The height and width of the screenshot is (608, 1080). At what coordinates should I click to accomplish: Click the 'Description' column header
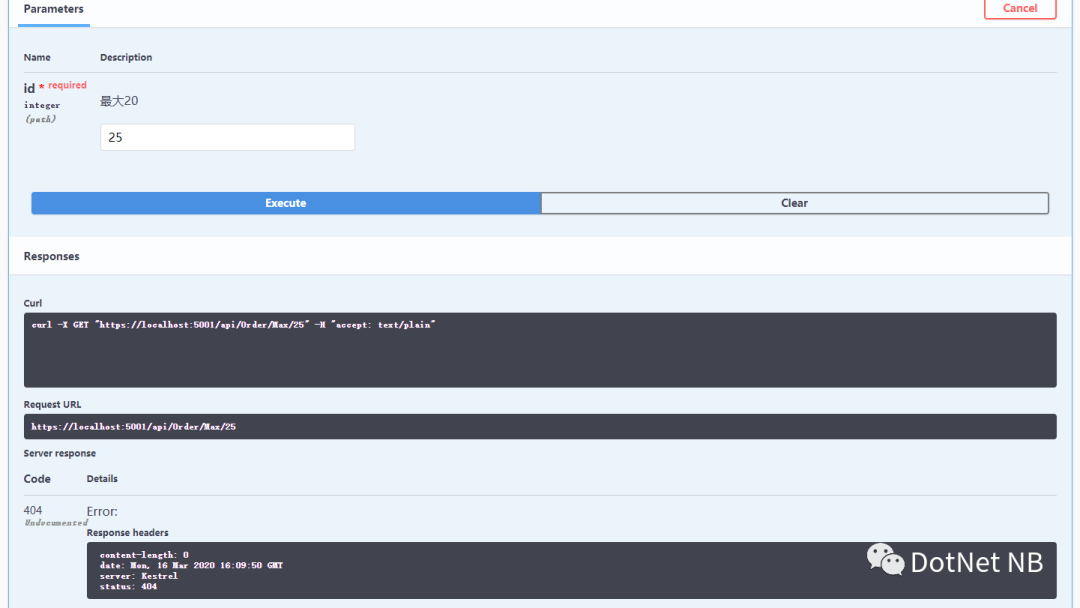(126, 57)
